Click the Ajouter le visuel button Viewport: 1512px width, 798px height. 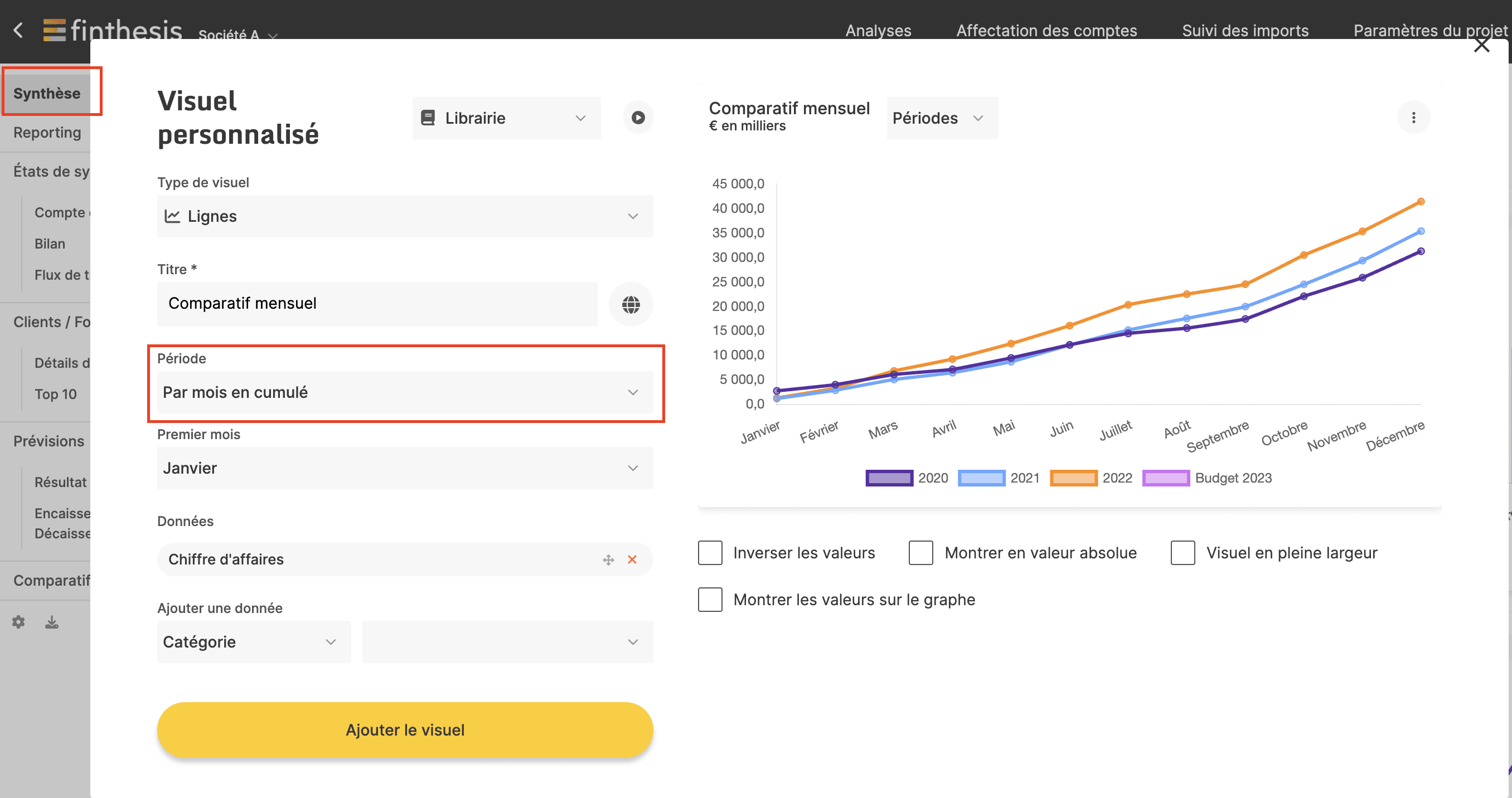pyautogui.click(x=404, y=729)
